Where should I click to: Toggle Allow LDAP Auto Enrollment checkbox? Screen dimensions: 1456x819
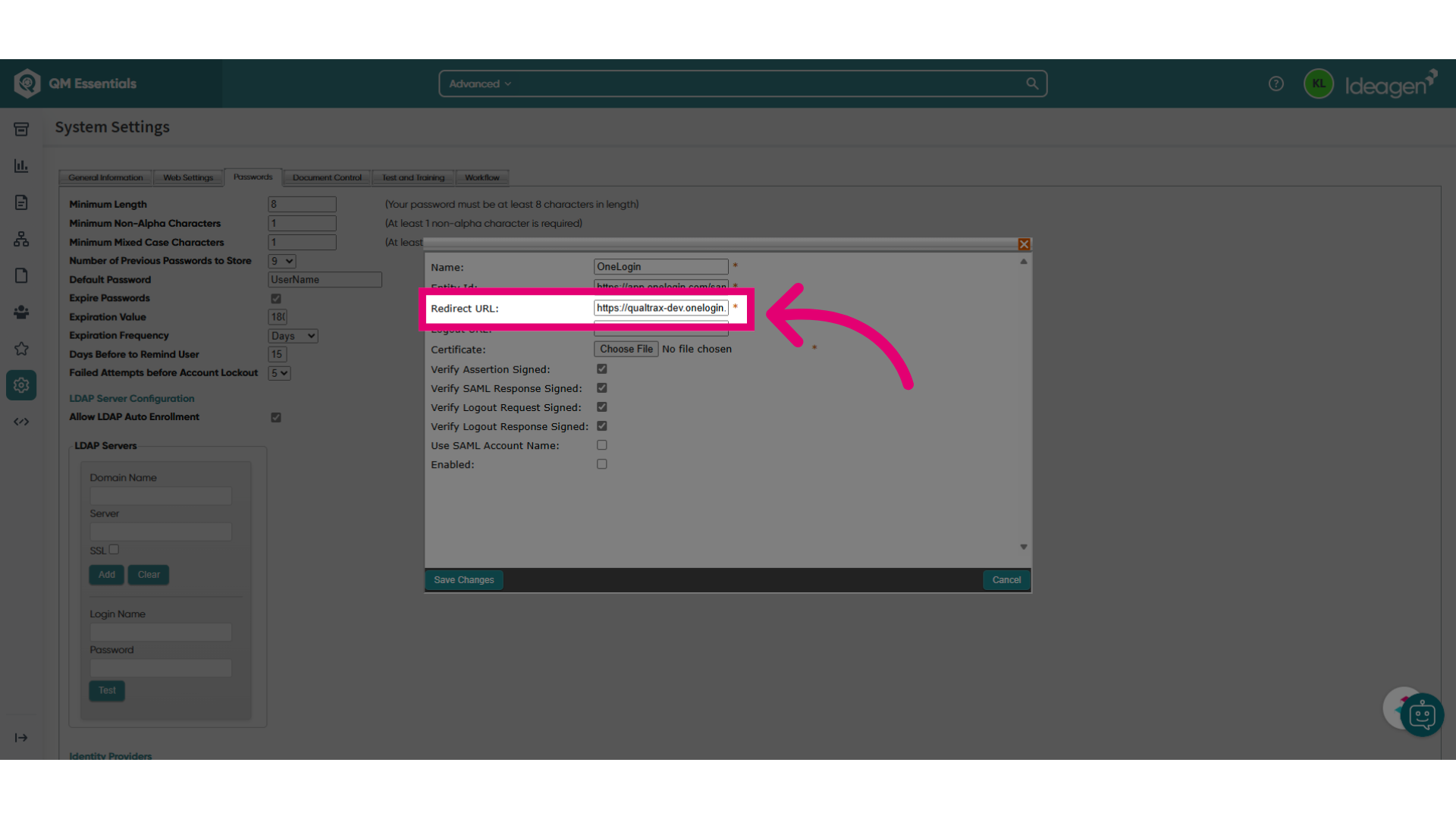pyautogui.click(x=276, y=418)
